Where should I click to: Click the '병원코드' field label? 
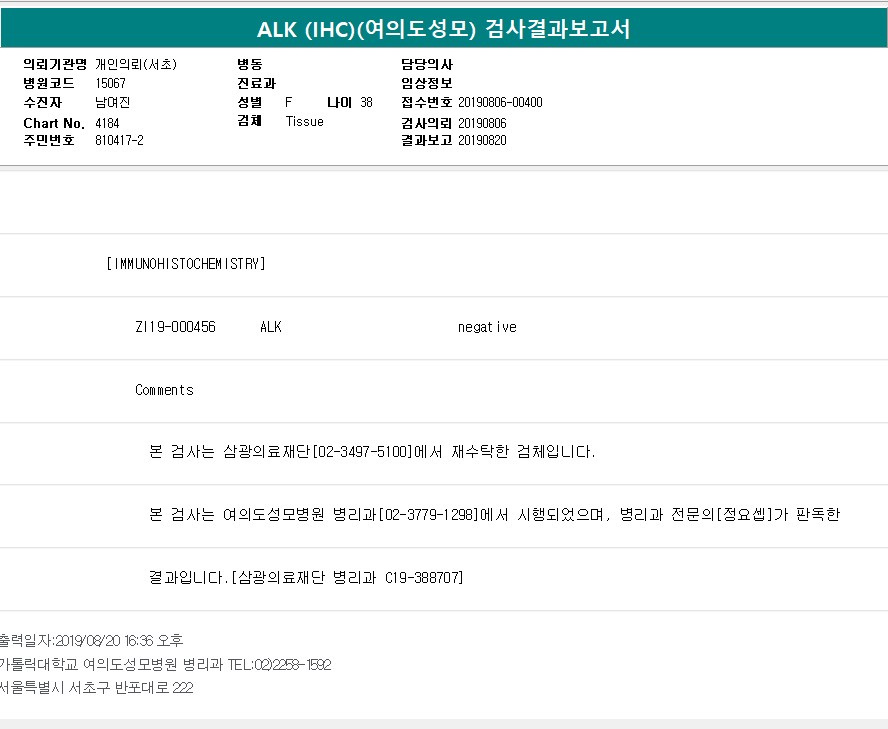click(49, 83)
